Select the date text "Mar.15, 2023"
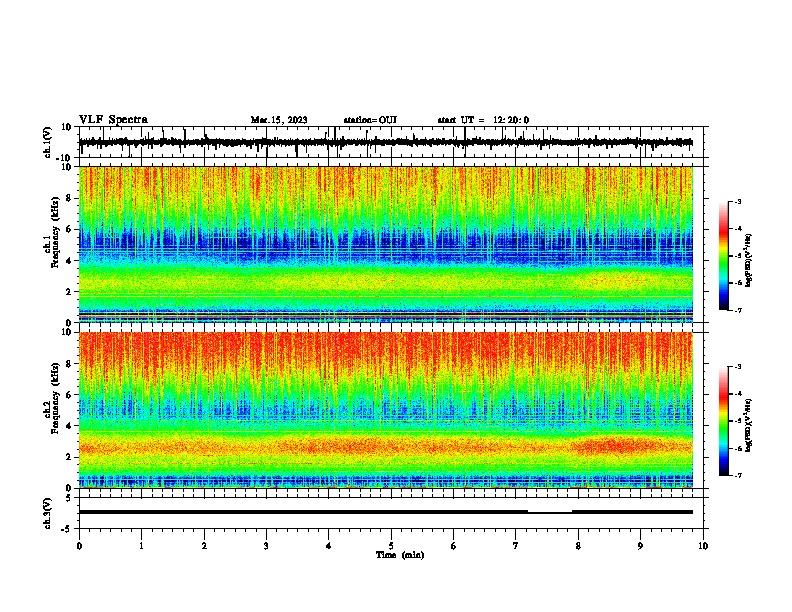 coord(279,120)
